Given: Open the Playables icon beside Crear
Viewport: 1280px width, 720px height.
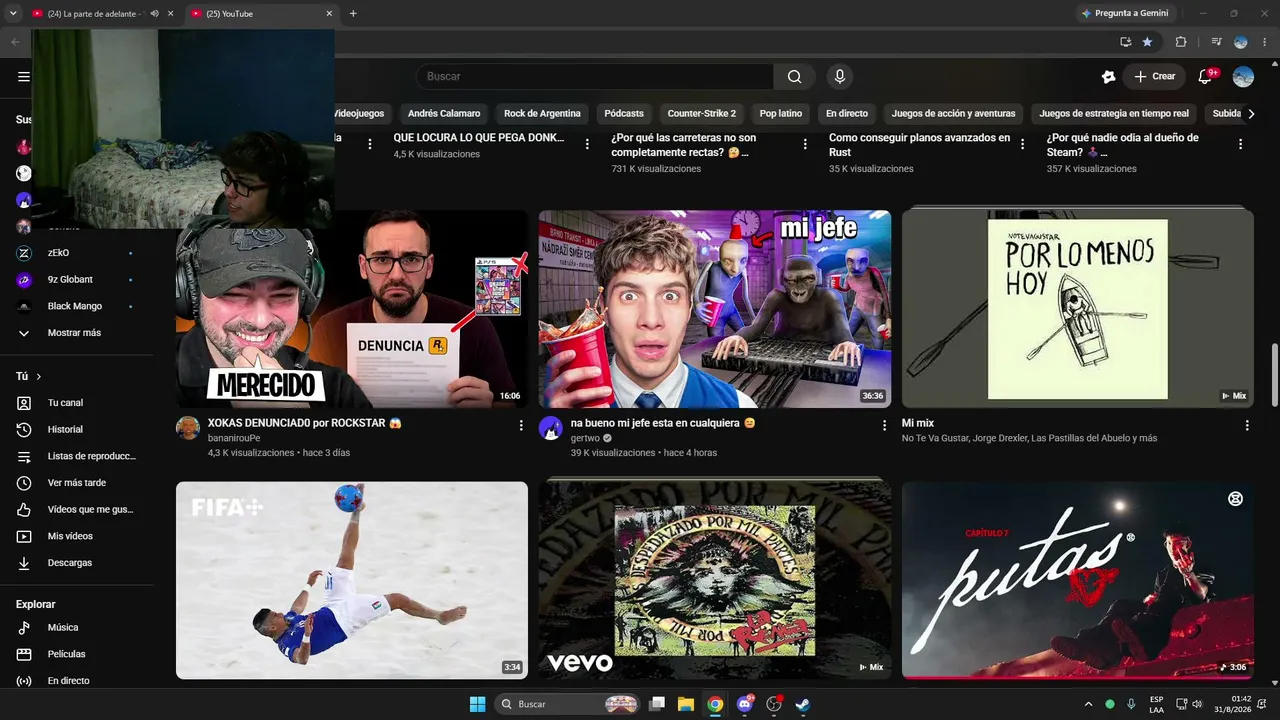Looking at the screenshot, I should pyautogui.click(x=1108, y=77).
